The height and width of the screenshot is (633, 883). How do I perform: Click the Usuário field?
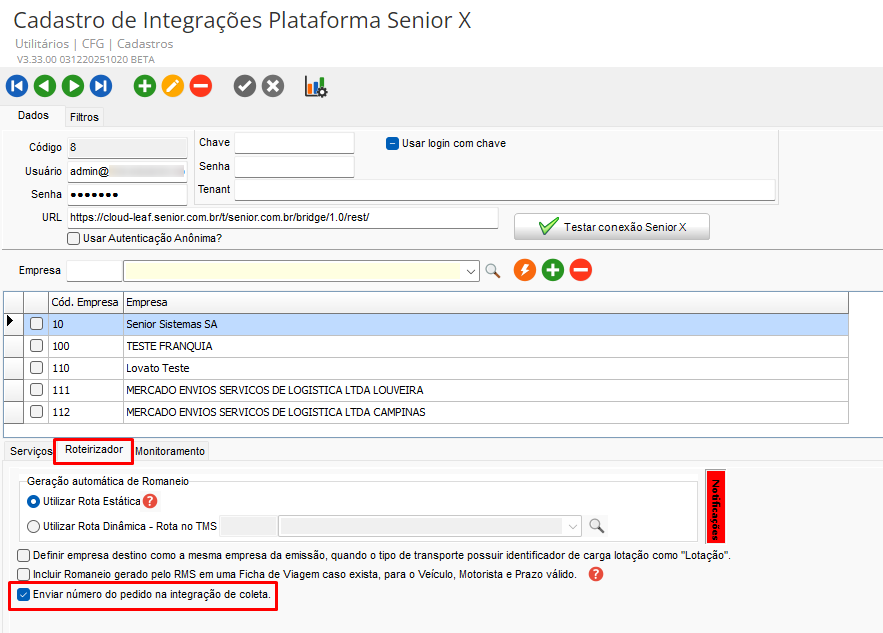127,171
